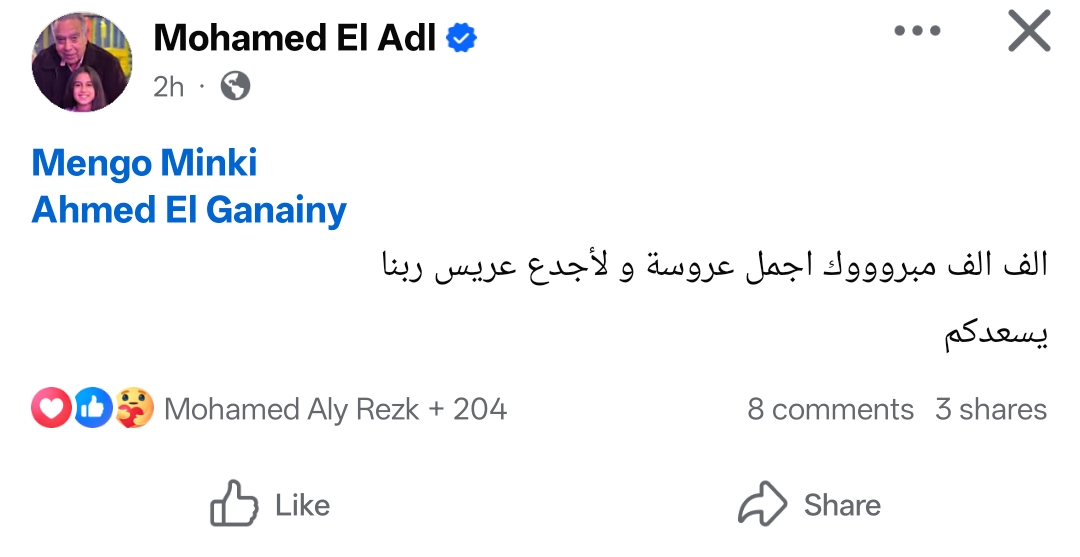Click the blue verified badge
1080x557 pixels.
coord(461,38)
